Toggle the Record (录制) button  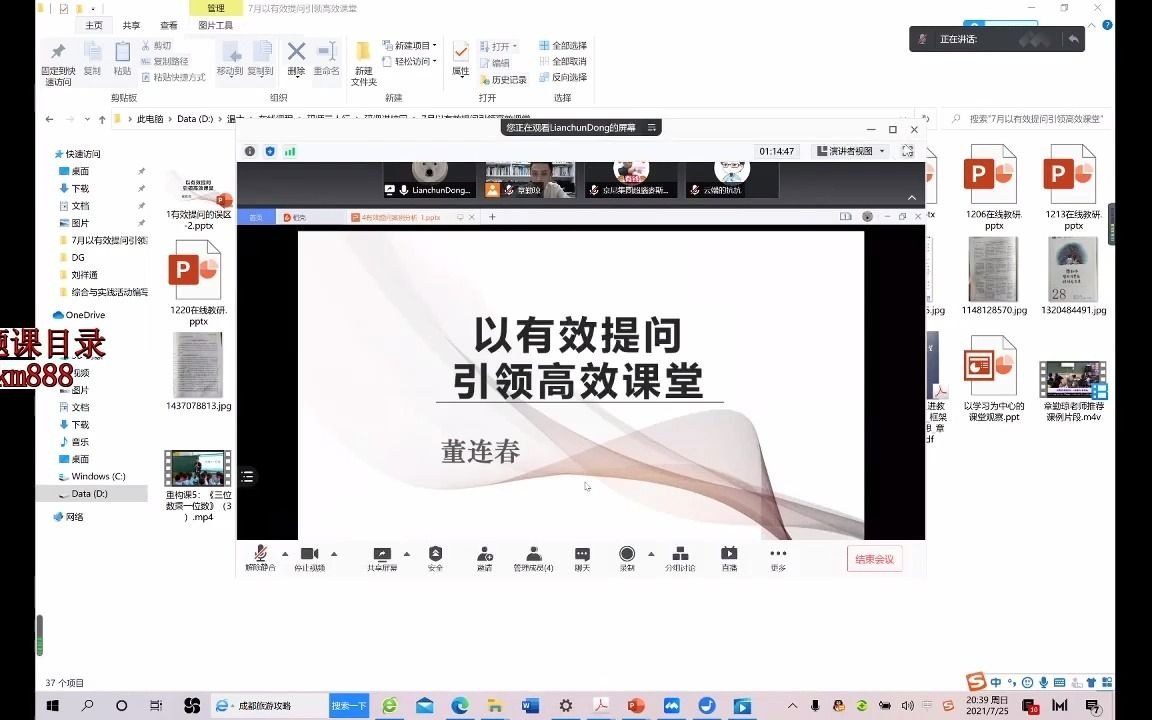point(627,558)
